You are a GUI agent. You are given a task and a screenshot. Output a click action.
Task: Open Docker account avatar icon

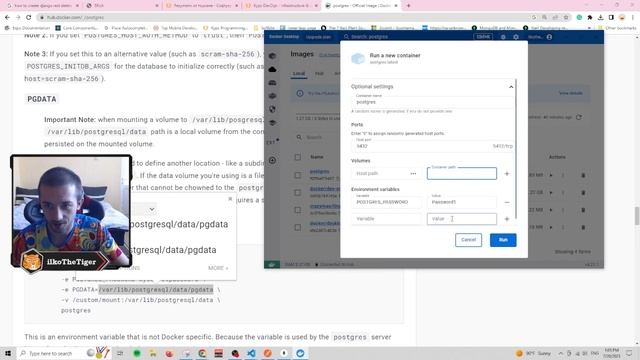point(549,37)
